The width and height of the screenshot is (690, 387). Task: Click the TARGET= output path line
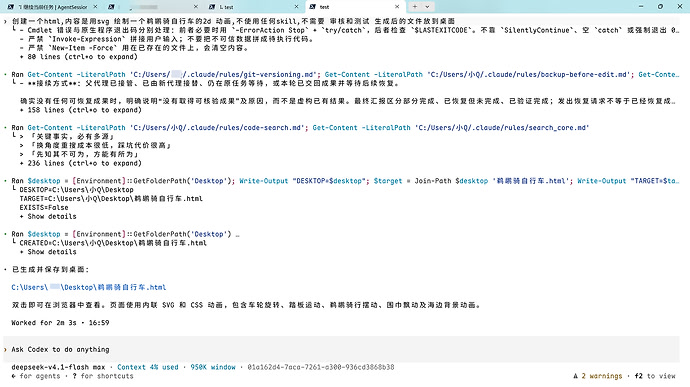[x=111, y=199]
